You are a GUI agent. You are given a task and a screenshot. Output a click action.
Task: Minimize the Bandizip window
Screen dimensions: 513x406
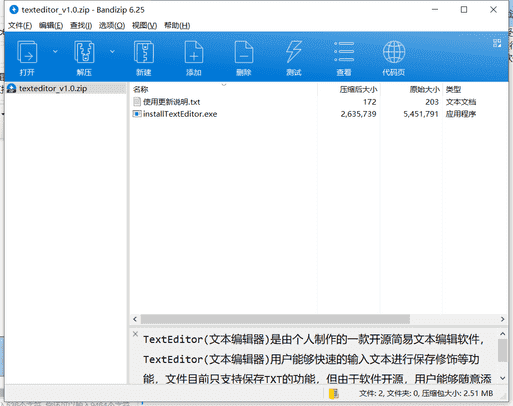click(x=435, y=10)
